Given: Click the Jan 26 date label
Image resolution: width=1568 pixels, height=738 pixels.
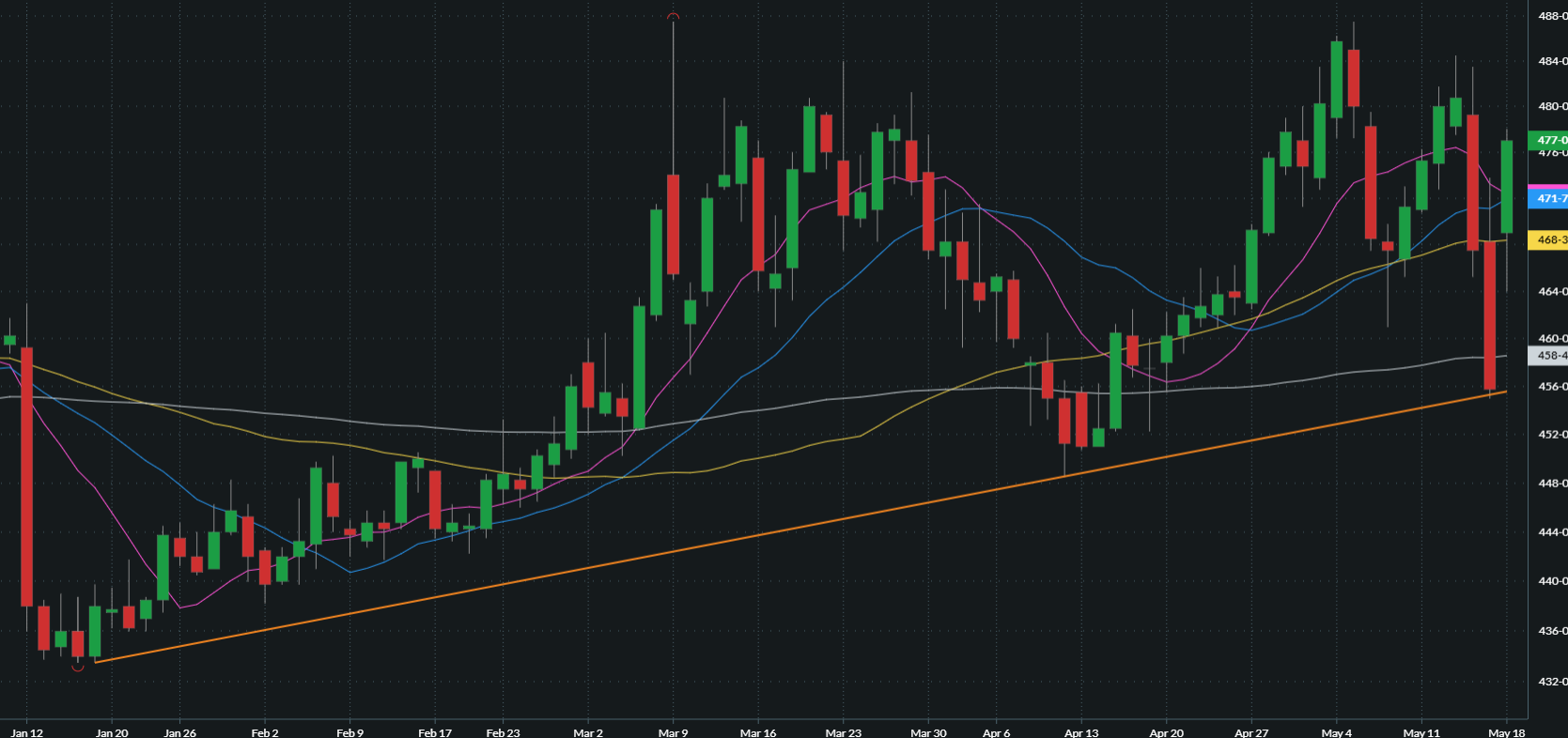Looking at the screenshot, I should pyautogui.click(x=179, y=732).
